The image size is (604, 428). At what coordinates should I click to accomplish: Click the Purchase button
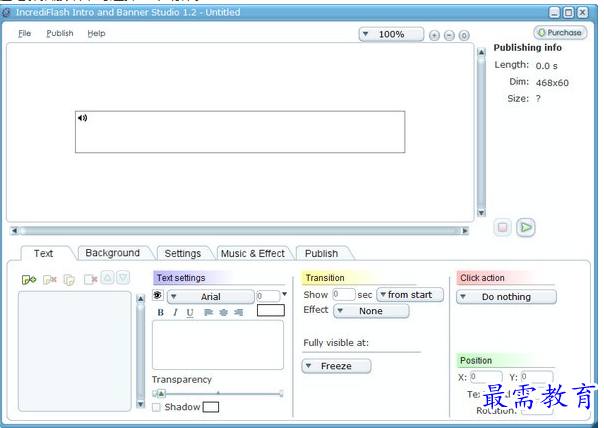point(560,33)
